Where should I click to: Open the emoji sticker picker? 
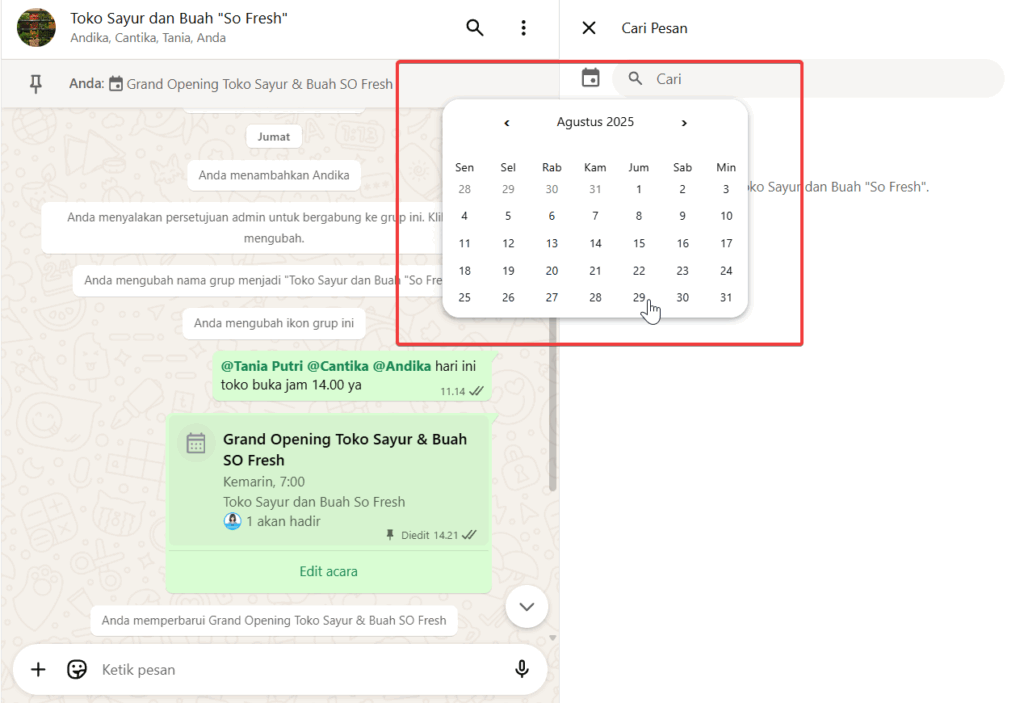(77, 669)
